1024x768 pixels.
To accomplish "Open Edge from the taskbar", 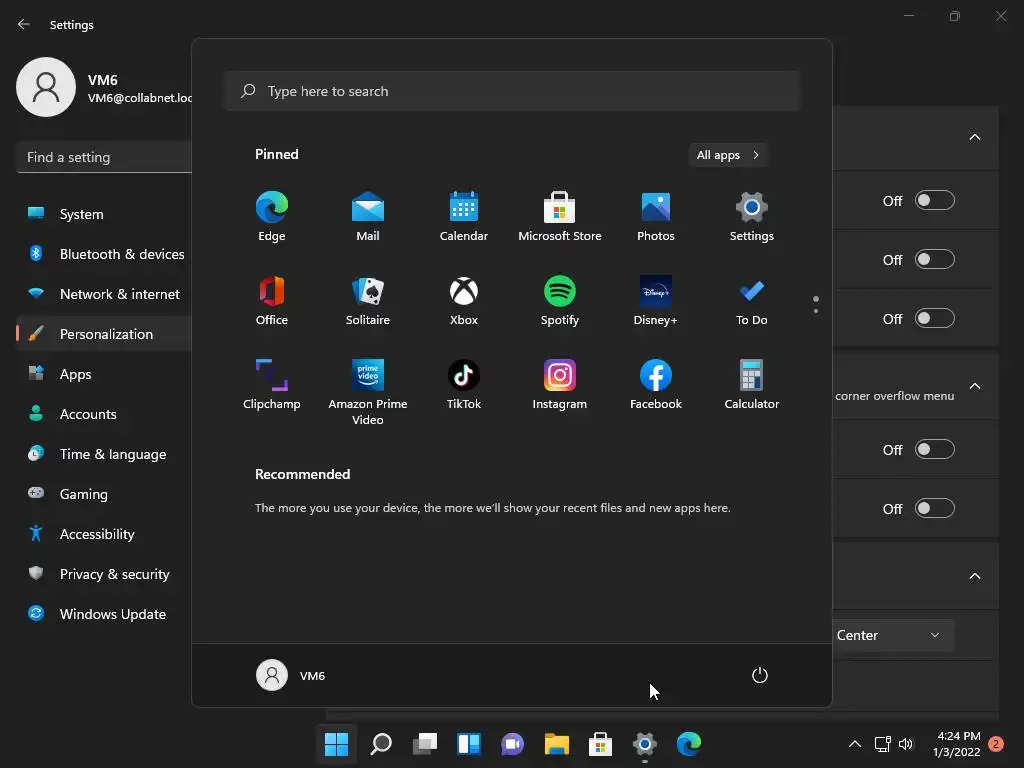I will pyautogui.click(x=688, y=744).
